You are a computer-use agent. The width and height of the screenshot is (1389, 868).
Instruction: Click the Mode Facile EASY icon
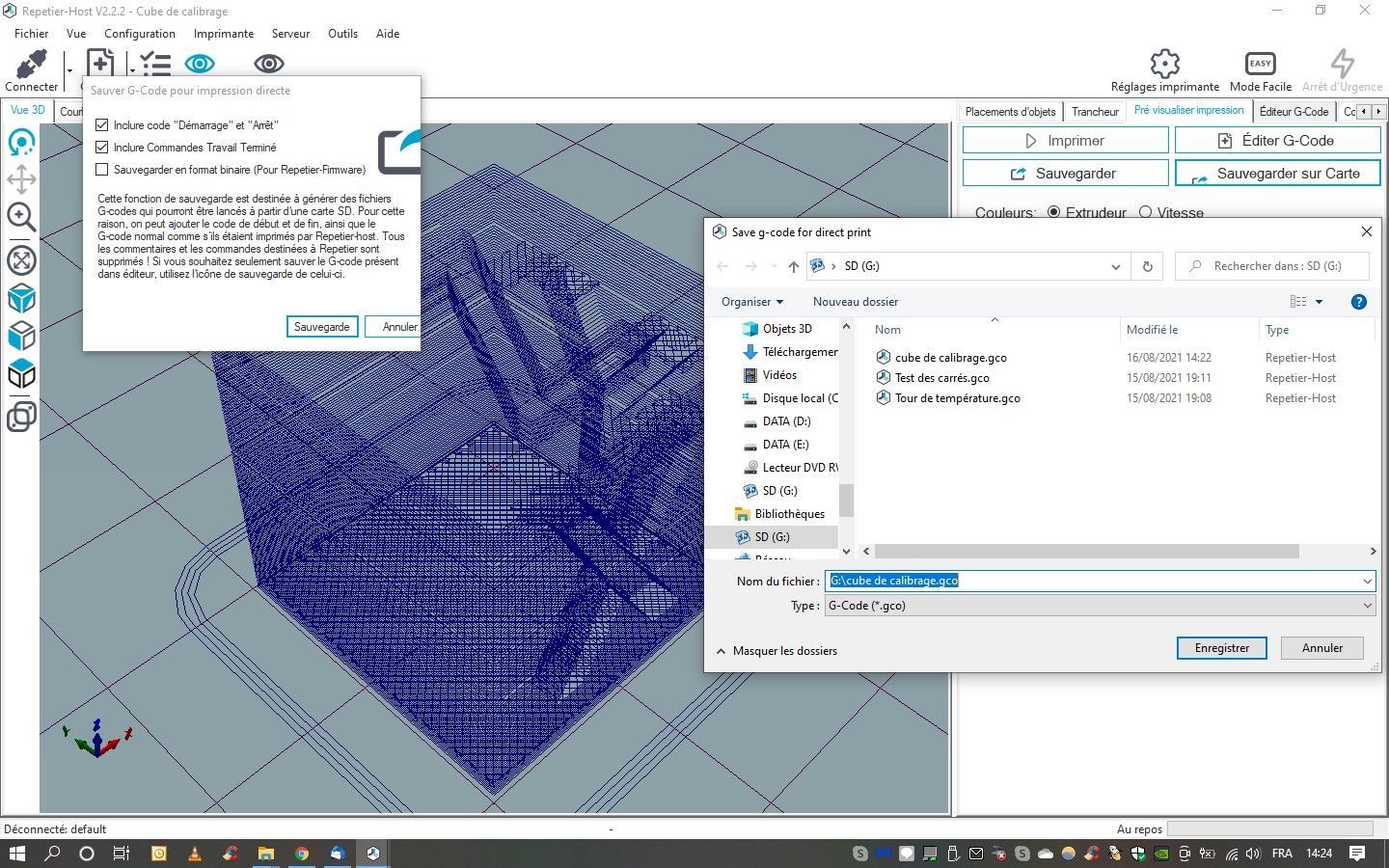[1260, 65]
